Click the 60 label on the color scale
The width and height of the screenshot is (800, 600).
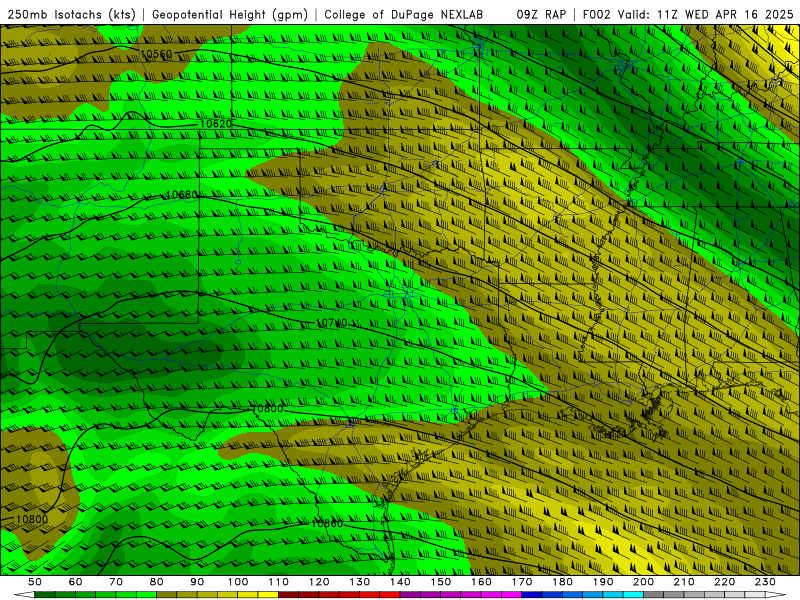coord(75,582)
